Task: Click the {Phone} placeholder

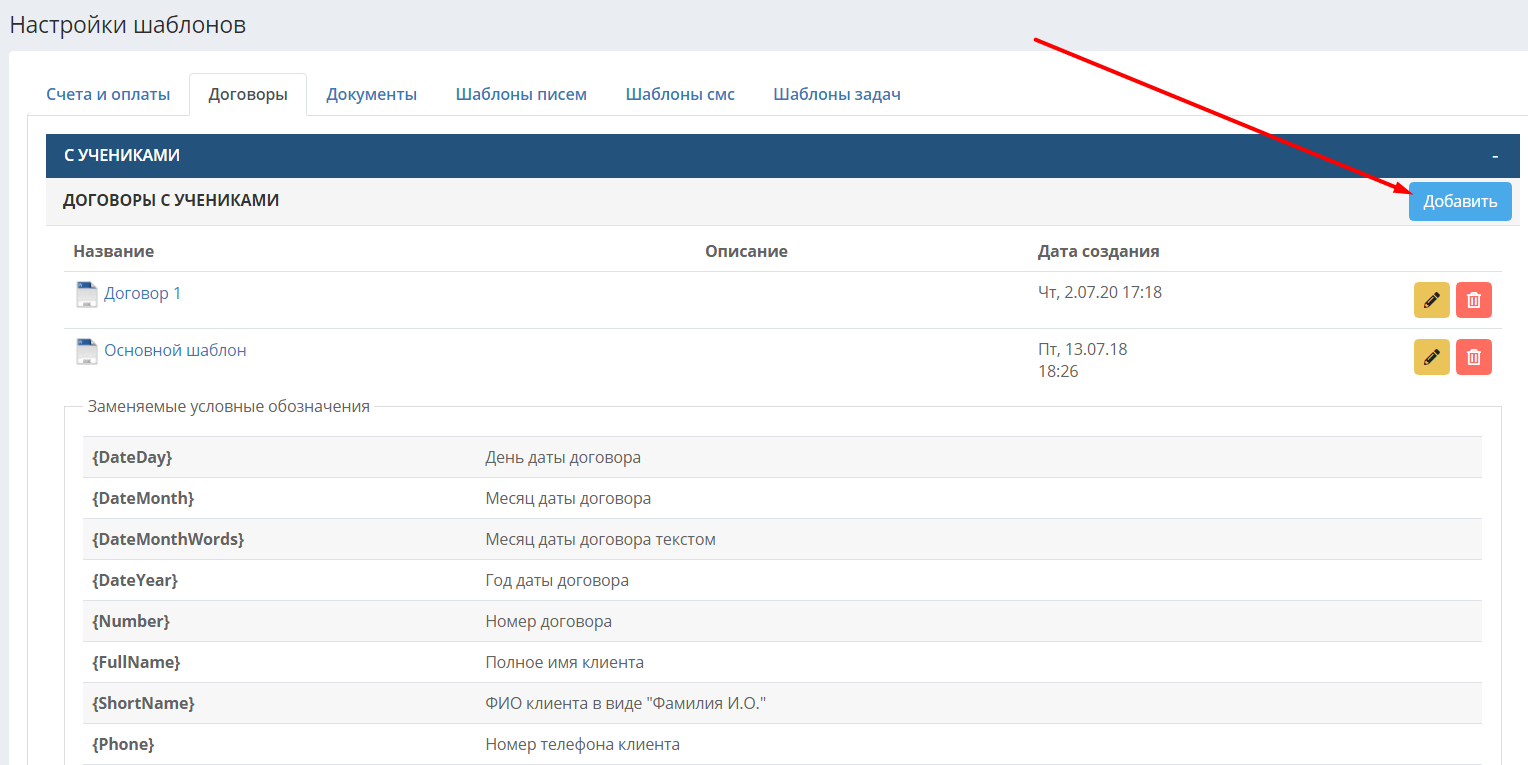Action: [x=123, y=744]
